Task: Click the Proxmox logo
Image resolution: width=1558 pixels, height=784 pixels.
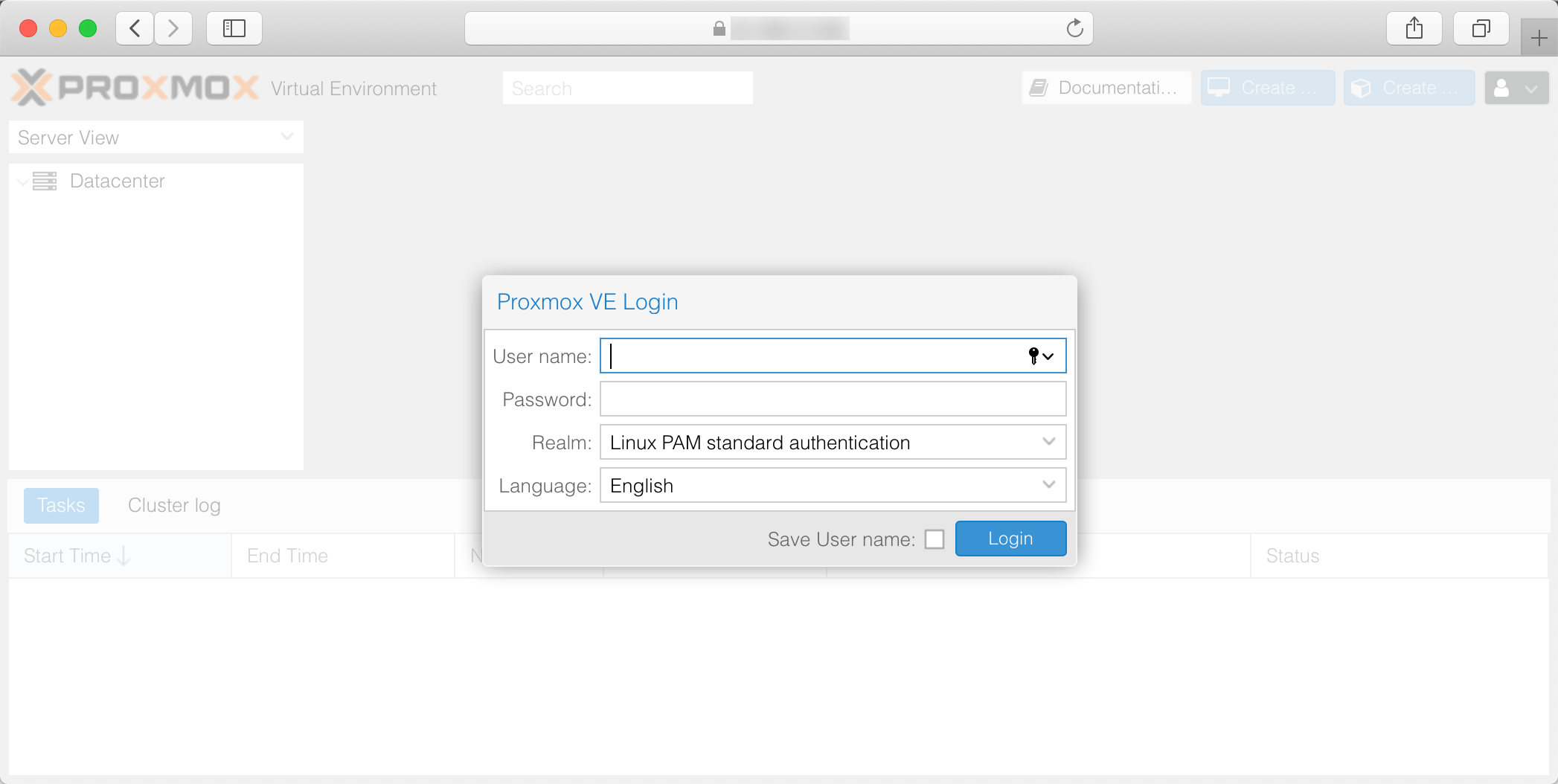Action: tap(135, 88)
